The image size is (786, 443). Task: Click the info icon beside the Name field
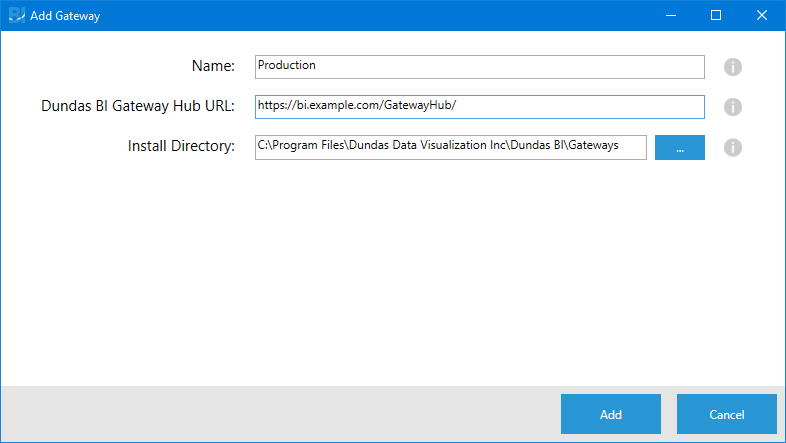coord(733,67)
